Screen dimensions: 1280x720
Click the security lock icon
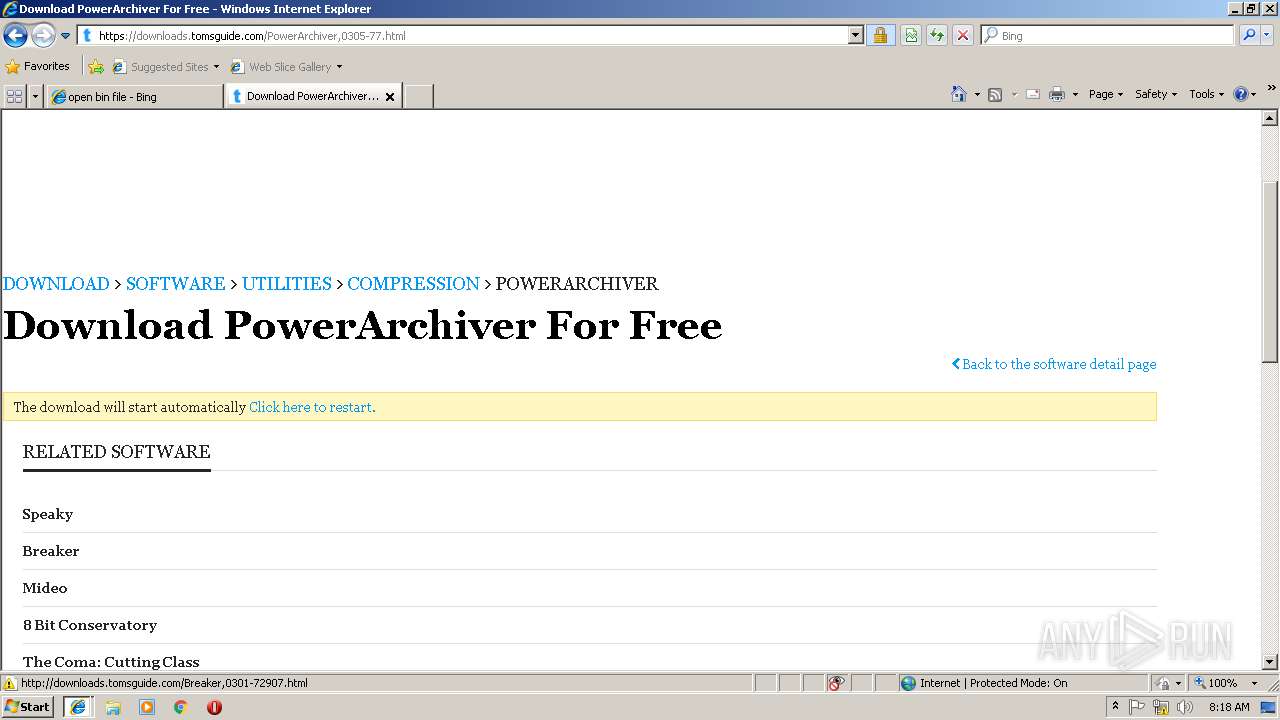coord(880,36)
